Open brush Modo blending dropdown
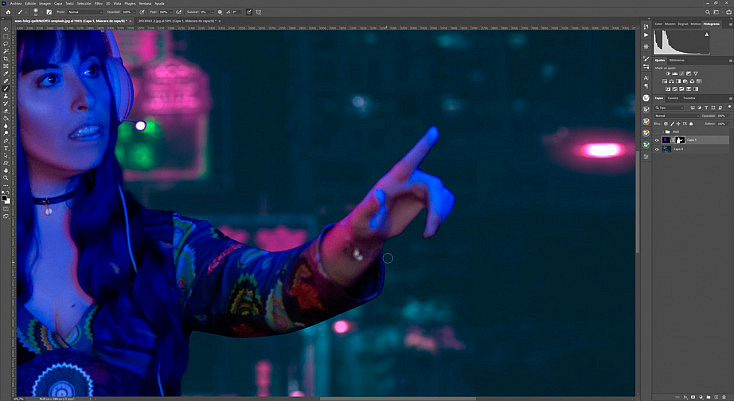The height and width of the screenshot is (401, 734). pyautogui.click(x=85, y=12)
